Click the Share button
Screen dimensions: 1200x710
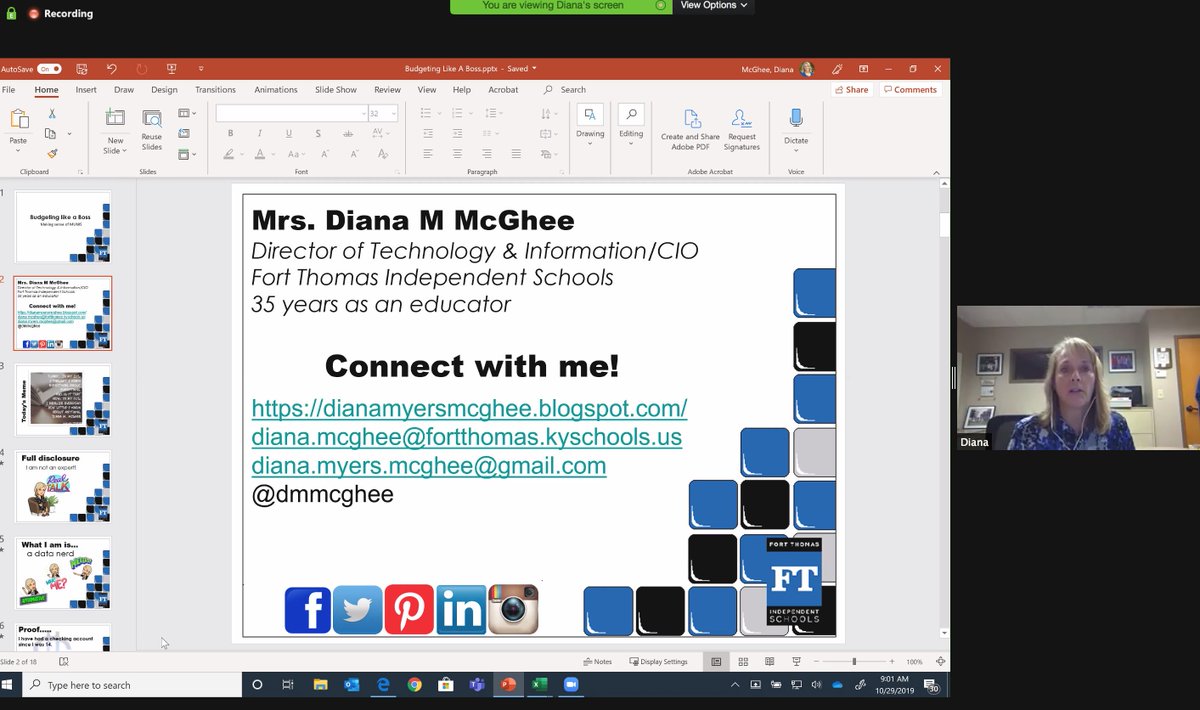pyautogui.click(x=851, y=90)
